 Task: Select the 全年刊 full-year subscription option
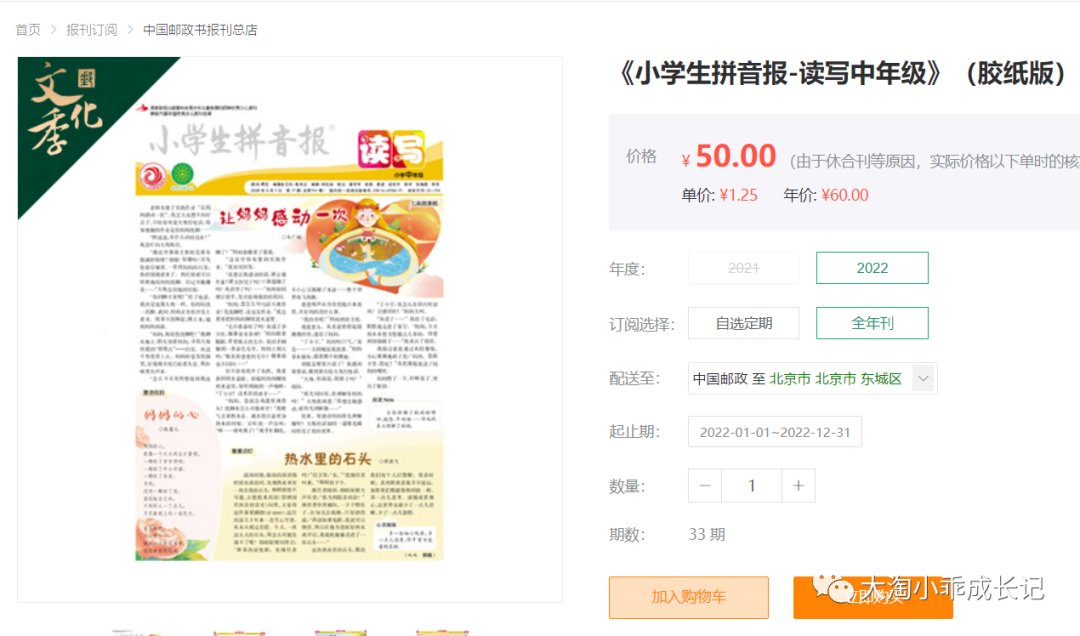click(872, 322)
